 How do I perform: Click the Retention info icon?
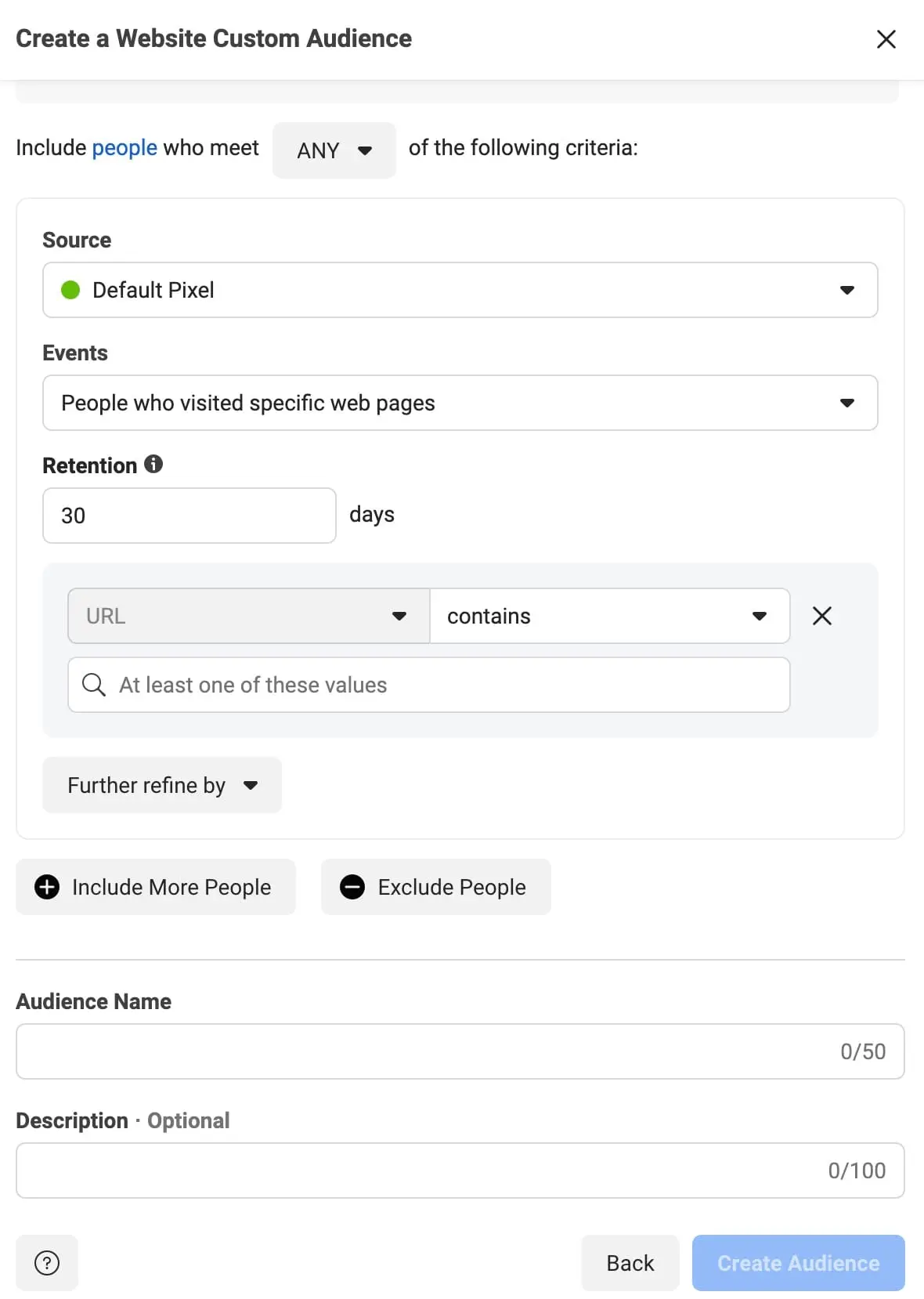[x=153, y=464]
